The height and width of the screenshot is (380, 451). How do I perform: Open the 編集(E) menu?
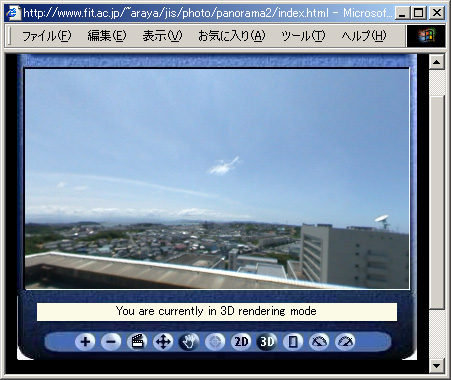pos(107,36)
